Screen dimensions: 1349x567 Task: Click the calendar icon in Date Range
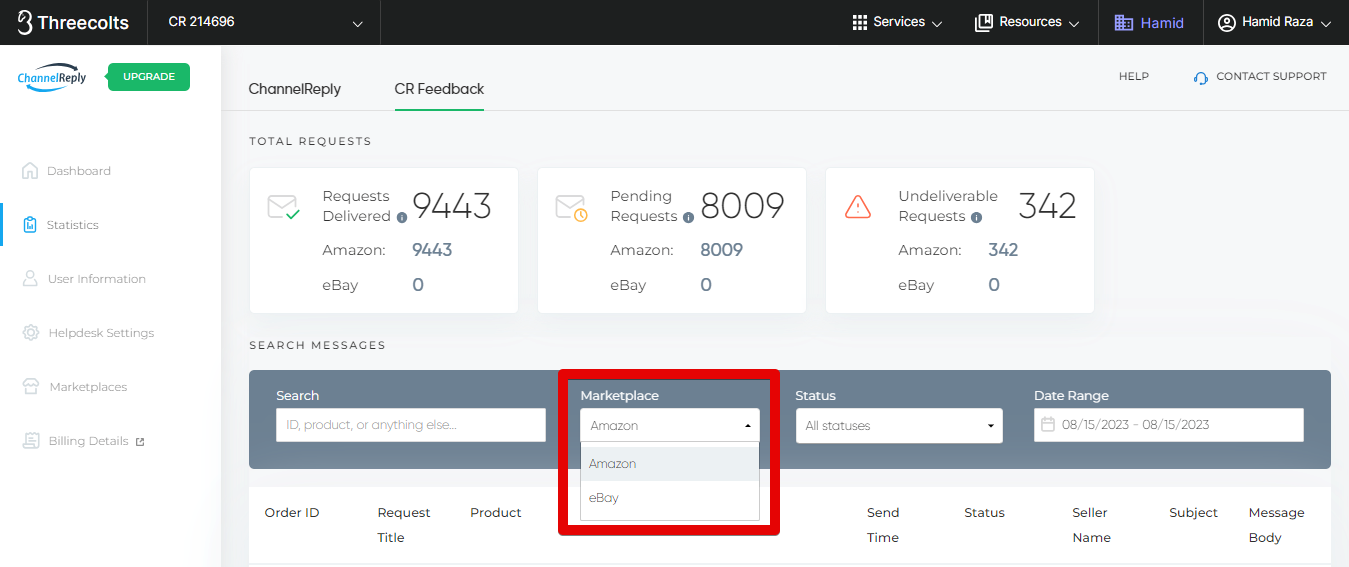click(1048, 424)
